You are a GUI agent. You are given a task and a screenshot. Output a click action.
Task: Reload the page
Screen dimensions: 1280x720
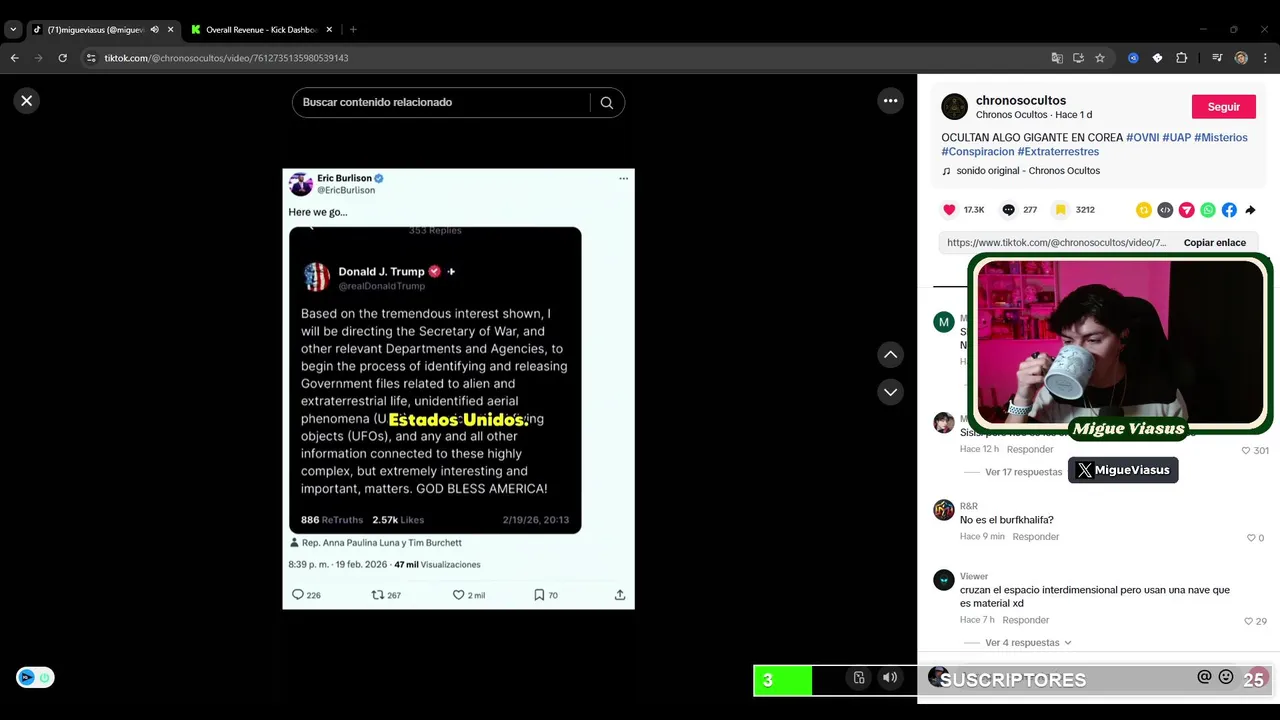[x=62, y=58]
